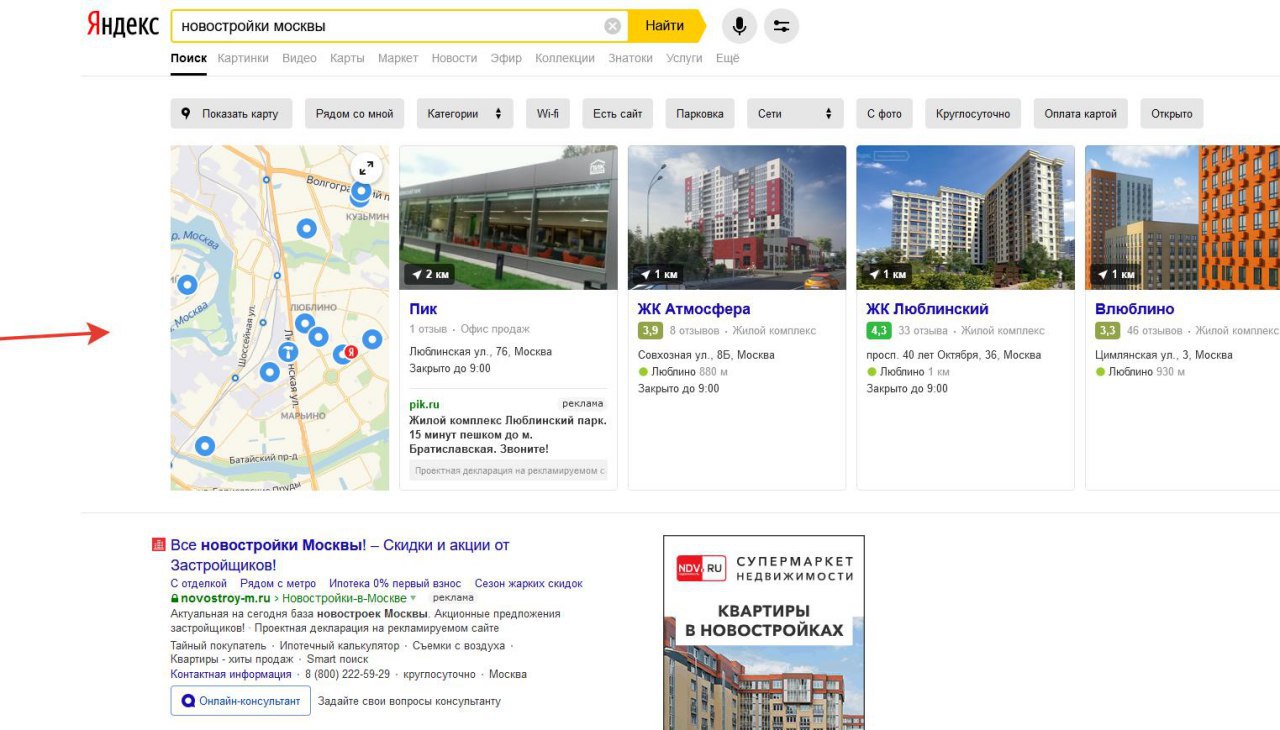Open search settings sliders icon
Screen dimensions: 1280x730
(x=781, y=26)
